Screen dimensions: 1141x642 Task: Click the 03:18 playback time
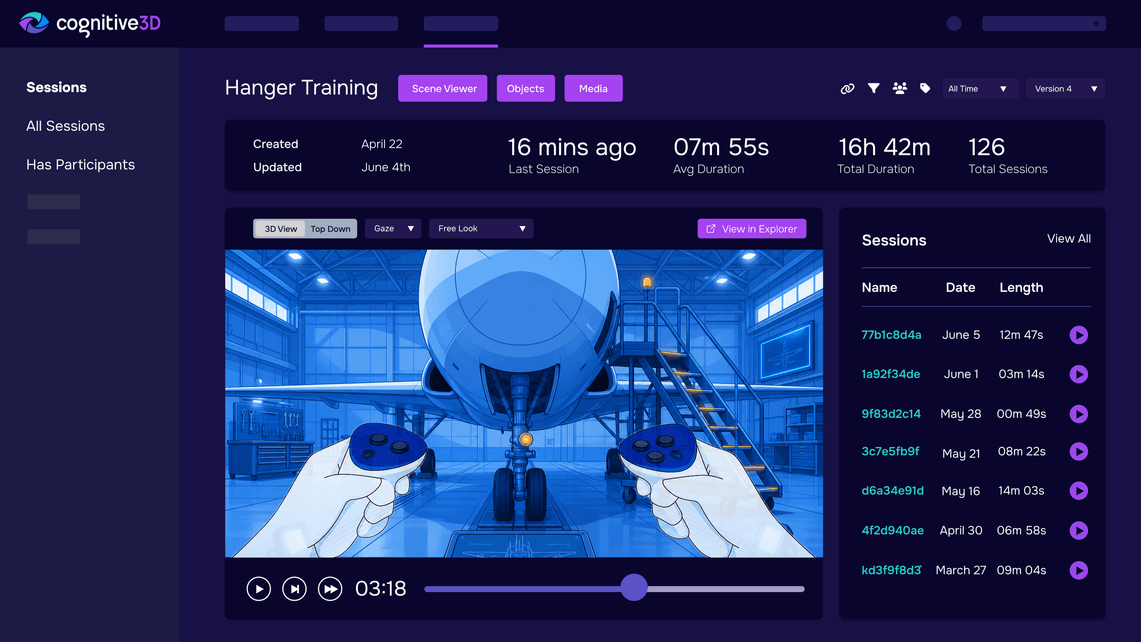381,588
